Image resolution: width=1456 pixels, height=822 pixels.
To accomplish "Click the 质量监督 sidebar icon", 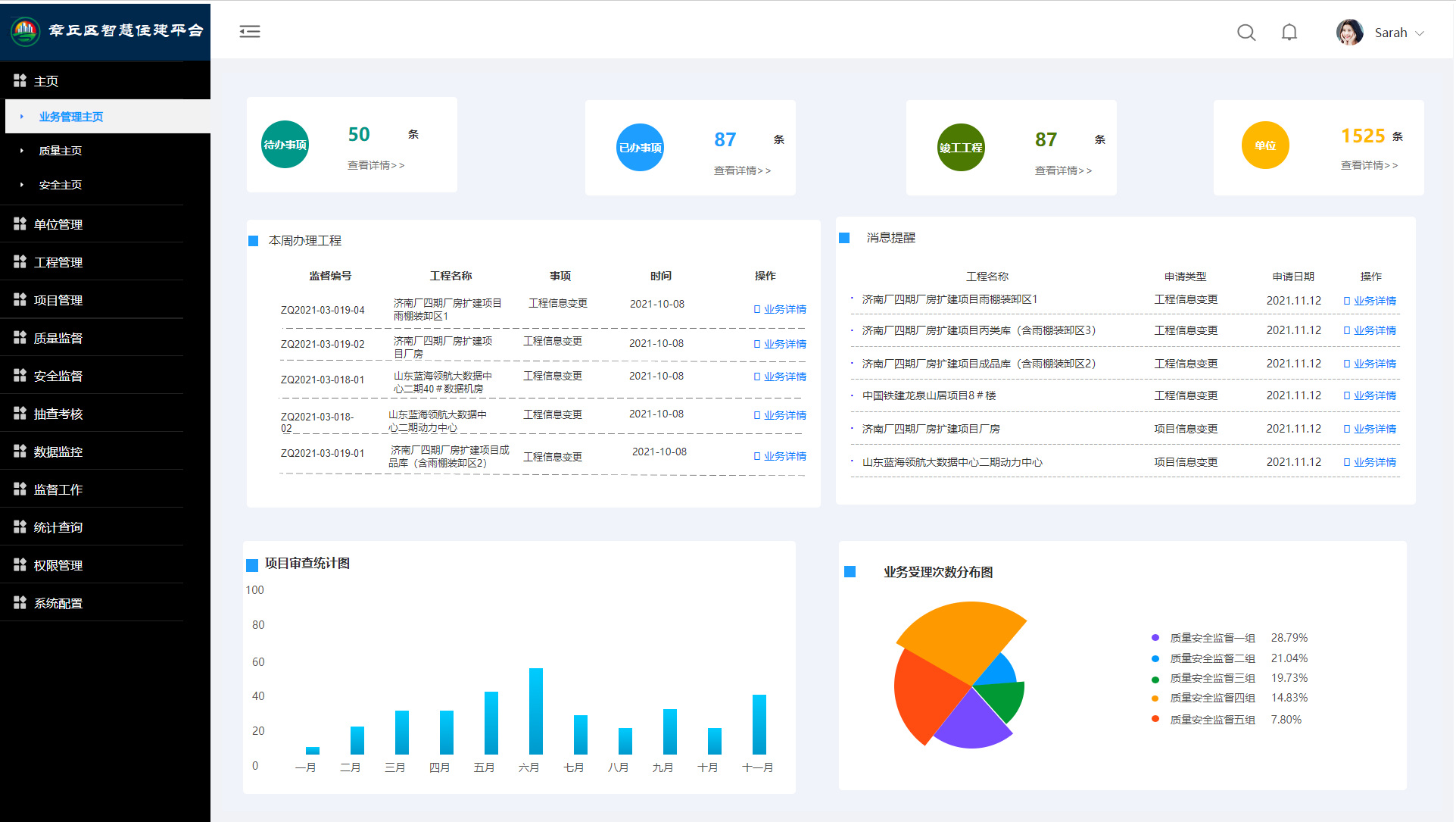I will point(20,337).
